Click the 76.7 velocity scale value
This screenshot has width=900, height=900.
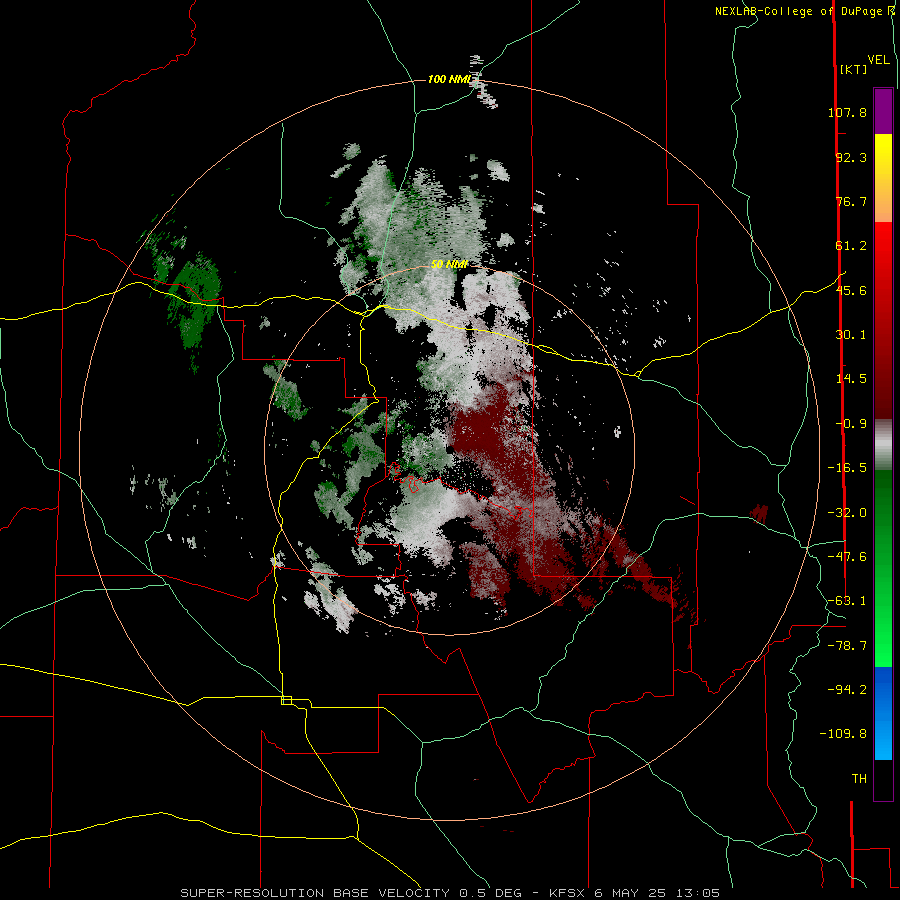tap(851, 201)
